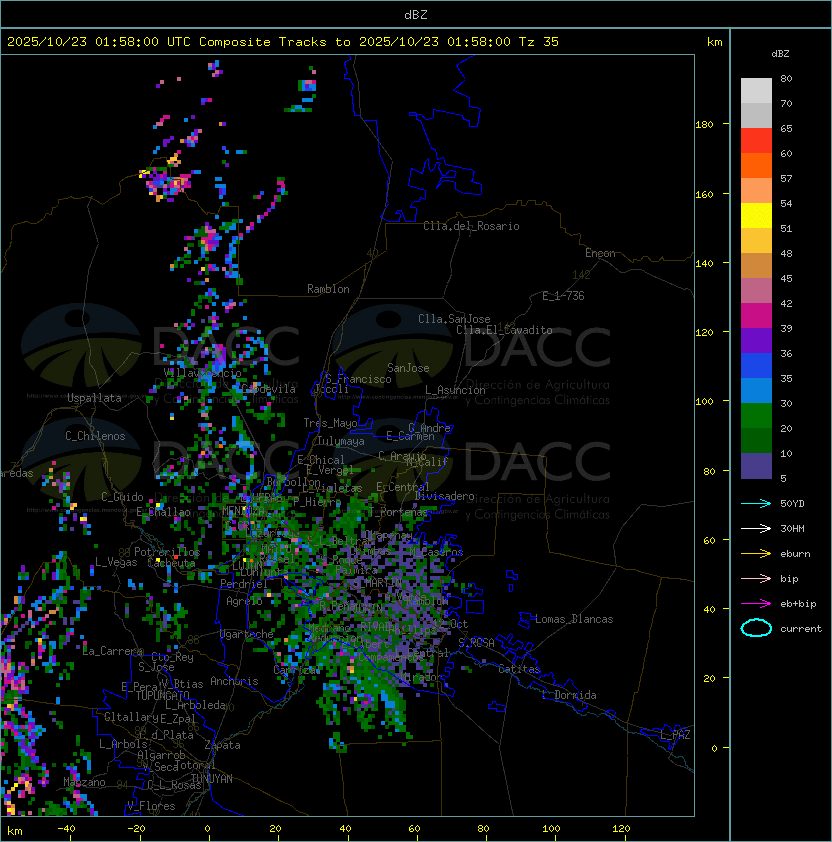Click the 'Ugarteche' map label
832x842 pixels.
247,634
